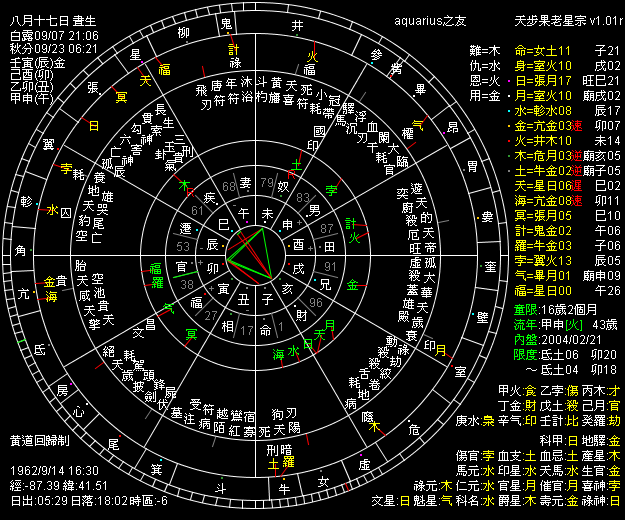Select the yellow 水 marker beside 軫 mansion
Image resolution: width=625 pixels, height=520 pixels.
tap(51, 210)
